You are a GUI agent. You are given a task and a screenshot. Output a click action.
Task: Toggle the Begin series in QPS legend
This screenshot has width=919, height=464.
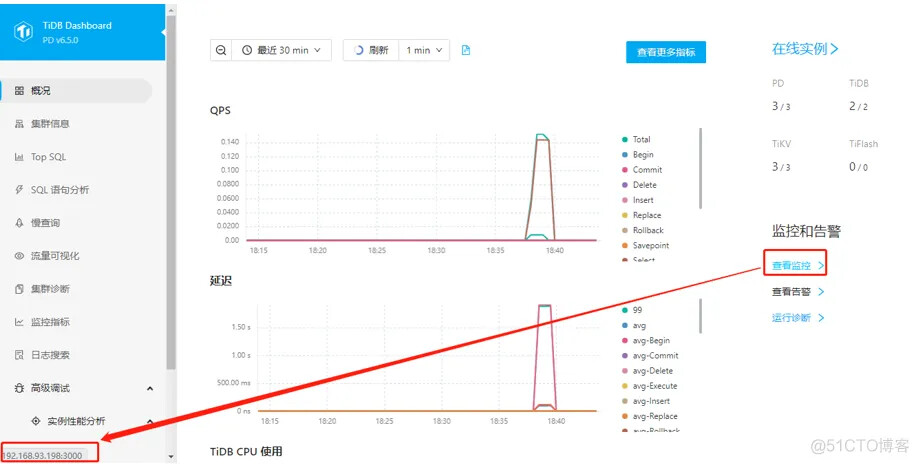[638, 155]
